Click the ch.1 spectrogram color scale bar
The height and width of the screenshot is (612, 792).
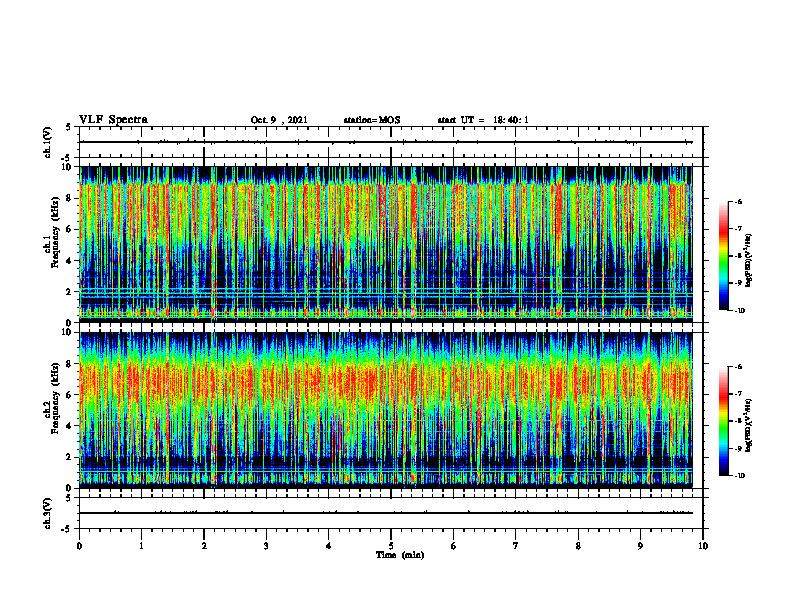click(723, 256)
